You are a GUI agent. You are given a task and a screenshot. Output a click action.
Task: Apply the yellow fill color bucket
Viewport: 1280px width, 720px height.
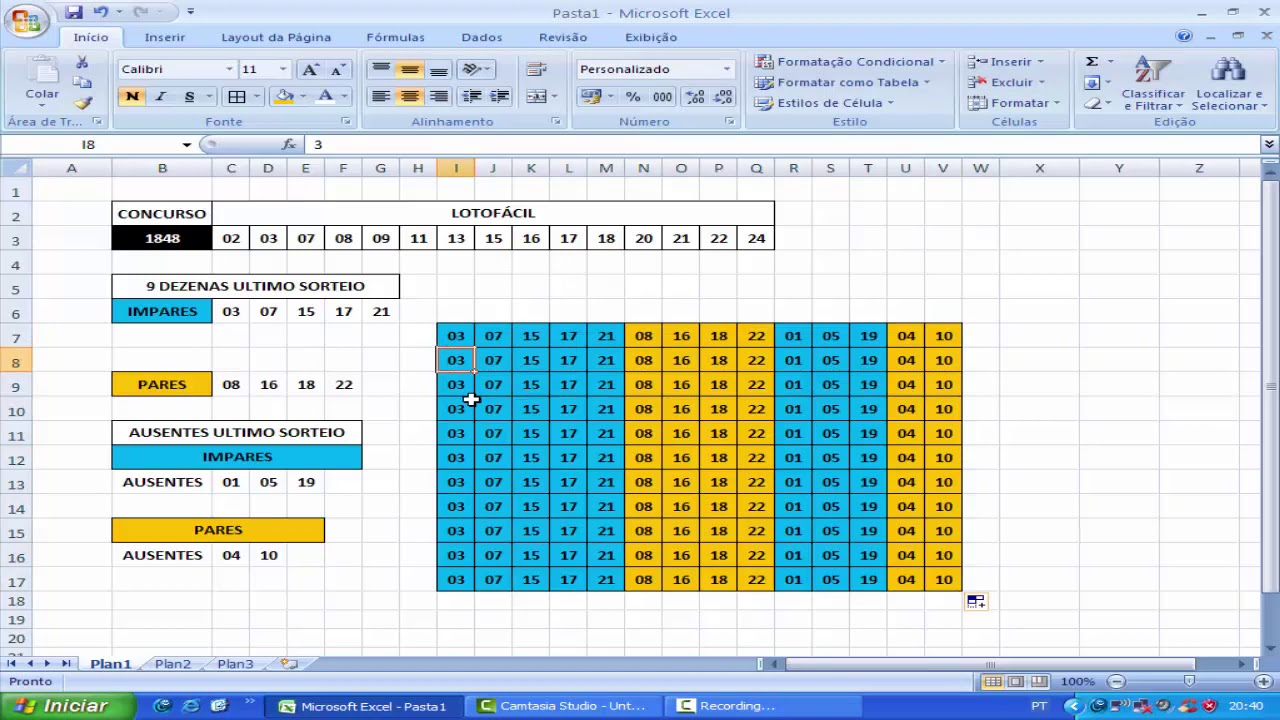284,97
